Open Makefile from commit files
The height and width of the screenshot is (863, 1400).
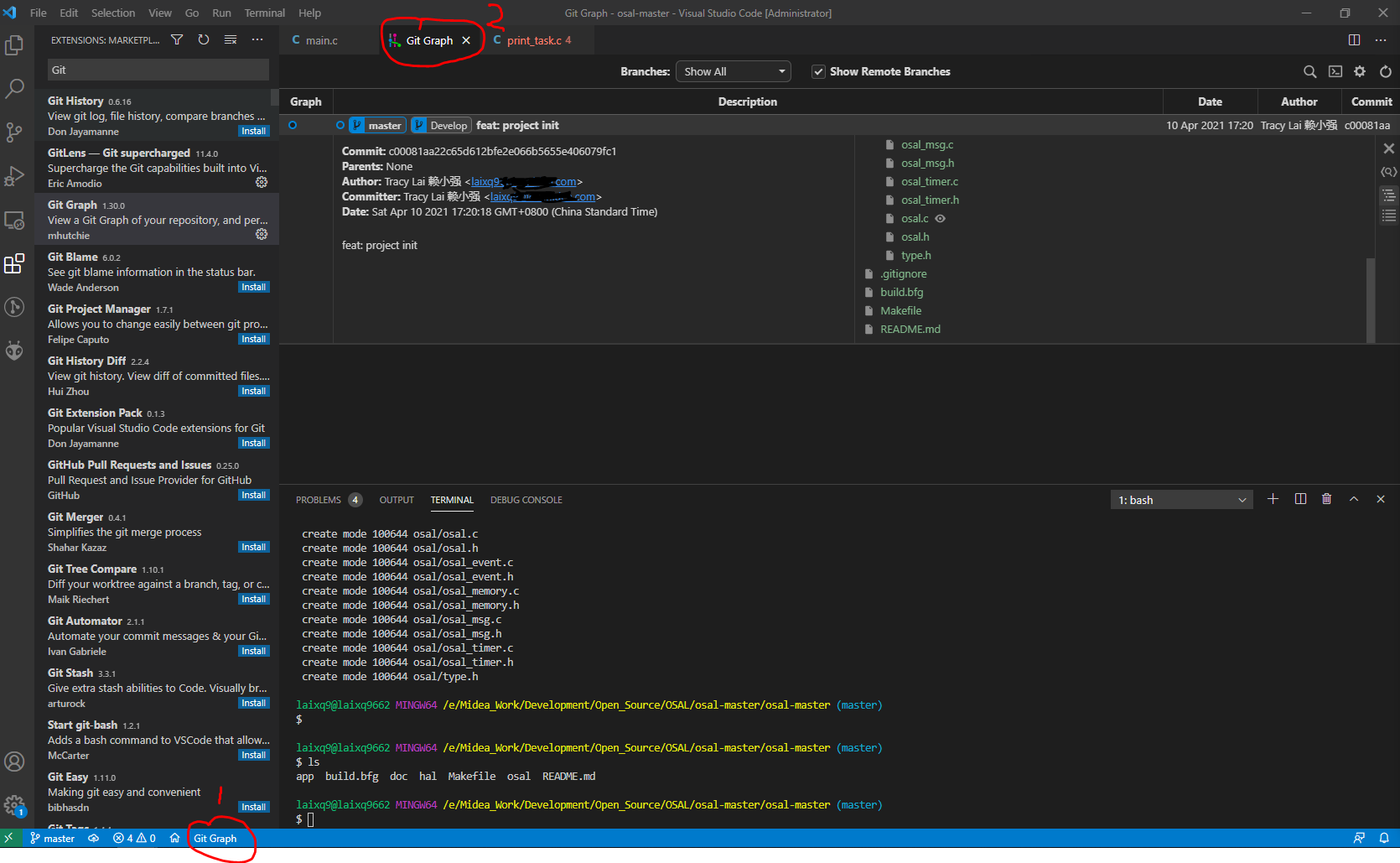coord(900,310)
